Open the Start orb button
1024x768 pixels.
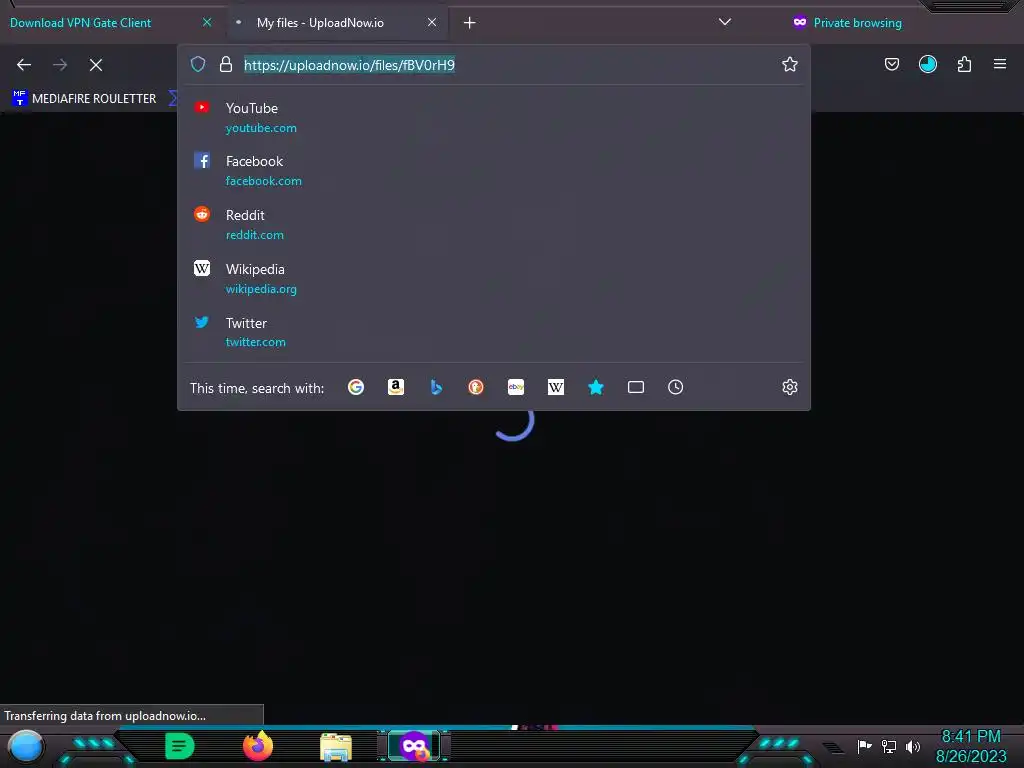[x=26, y=746]
